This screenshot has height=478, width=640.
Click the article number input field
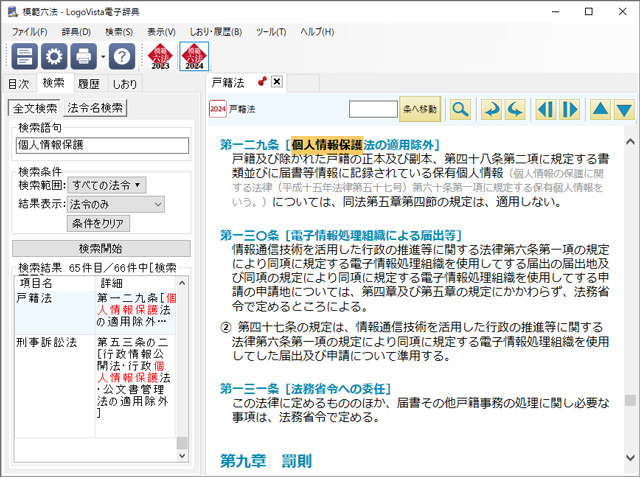coord(373,109)
